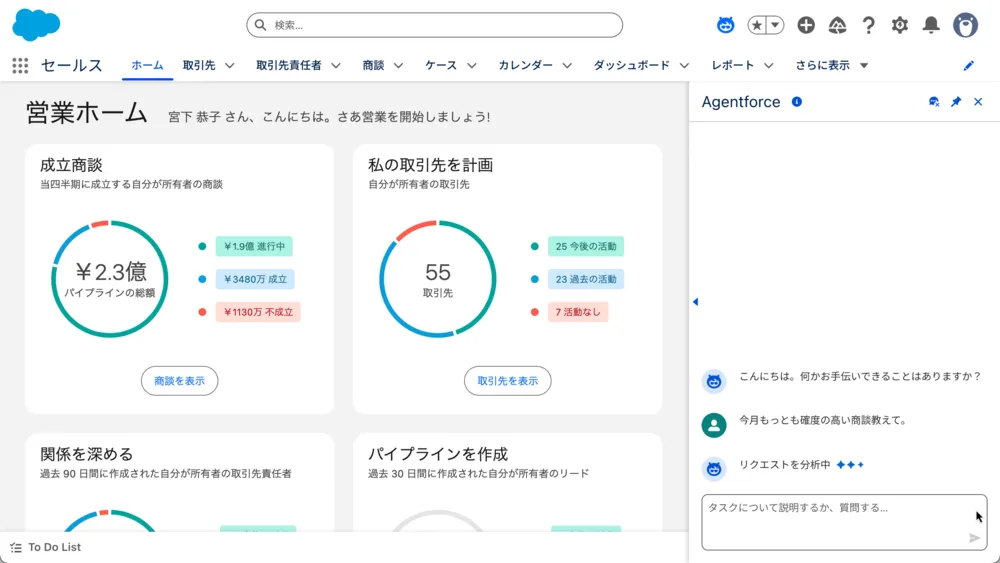The height and width of the screenshot is (563, 1000).
Task: Click the 今月もっとも確度の高い商談教えて message
Action: 823,420
